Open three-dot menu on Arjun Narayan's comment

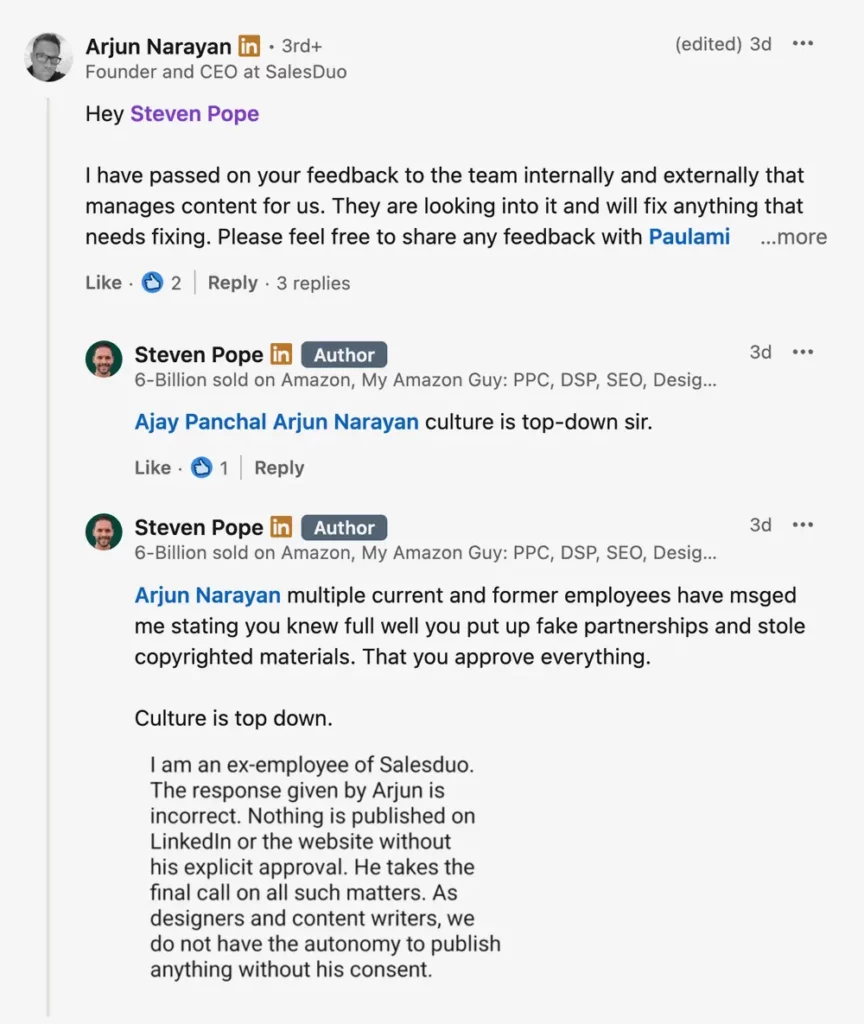click(x=802, y=44)
